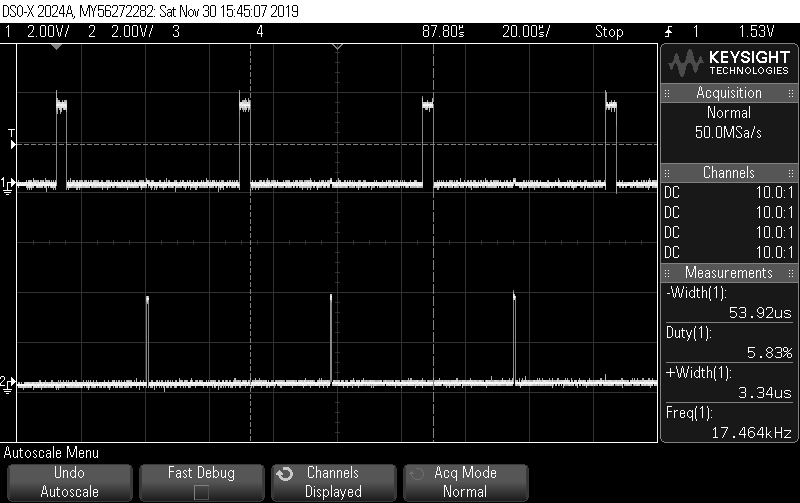The height and width of the screenshot is (503, 800).
Task: Click the trigger position solid triangle marker
Action: [x=57, y=47]
